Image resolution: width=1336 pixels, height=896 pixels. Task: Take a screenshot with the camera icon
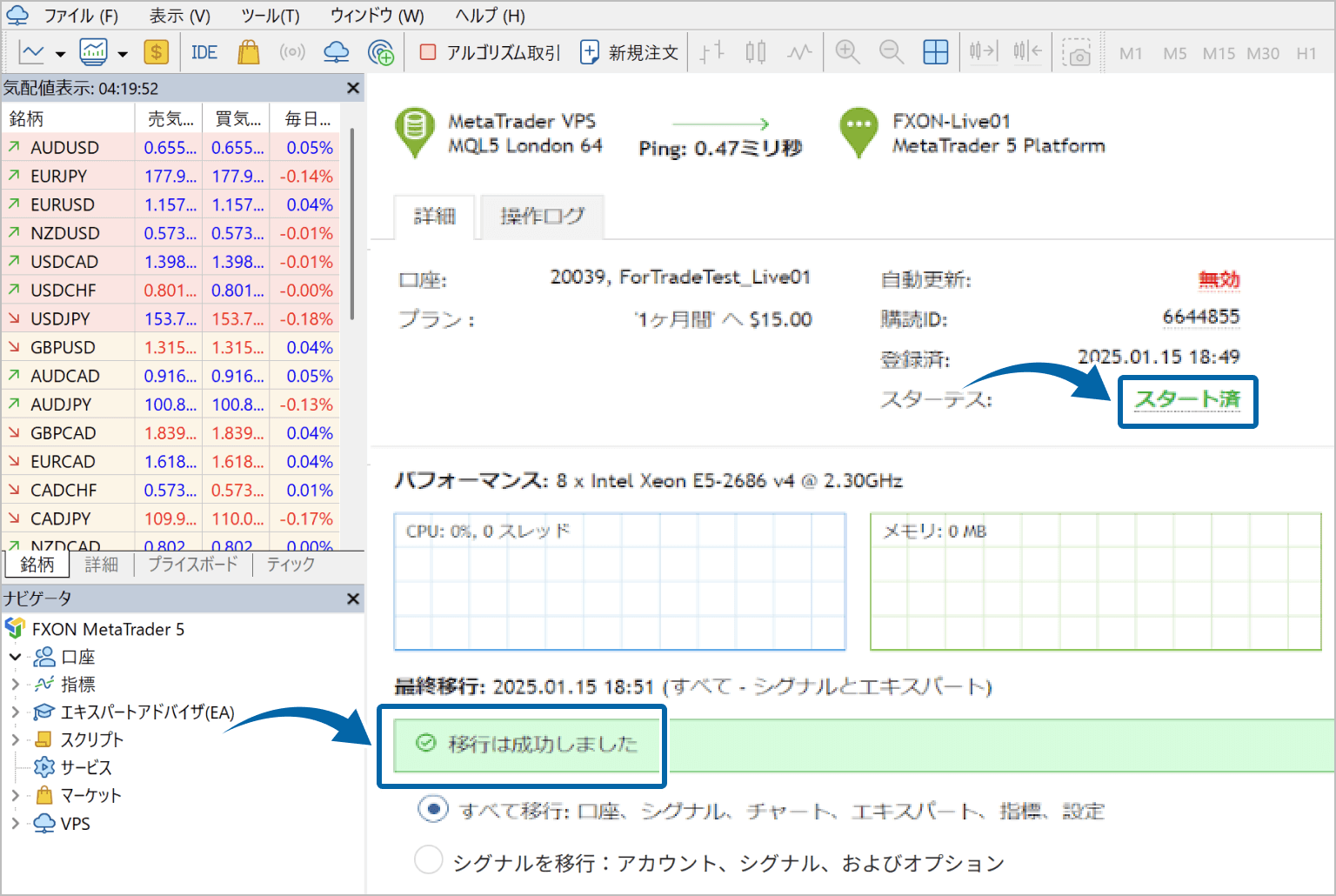tap(1077, 53)
